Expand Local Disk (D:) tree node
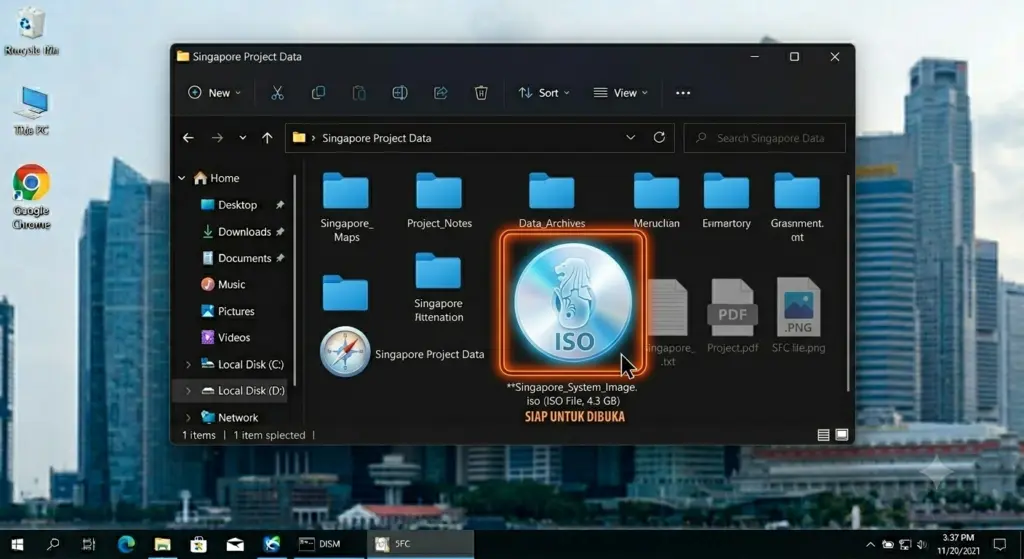This screenshot has width=1024, height=559. tap(188, 391)
